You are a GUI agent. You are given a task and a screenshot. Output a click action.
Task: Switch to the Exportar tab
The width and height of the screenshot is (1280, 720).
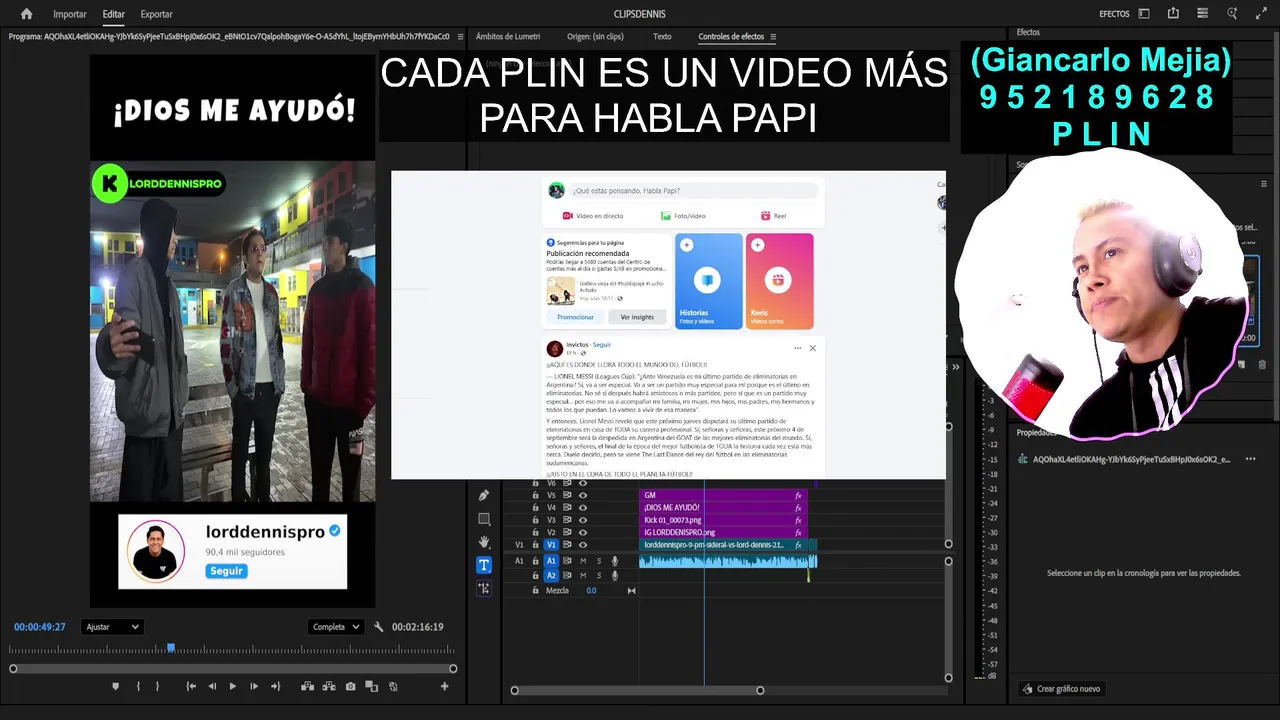point(156,14)
